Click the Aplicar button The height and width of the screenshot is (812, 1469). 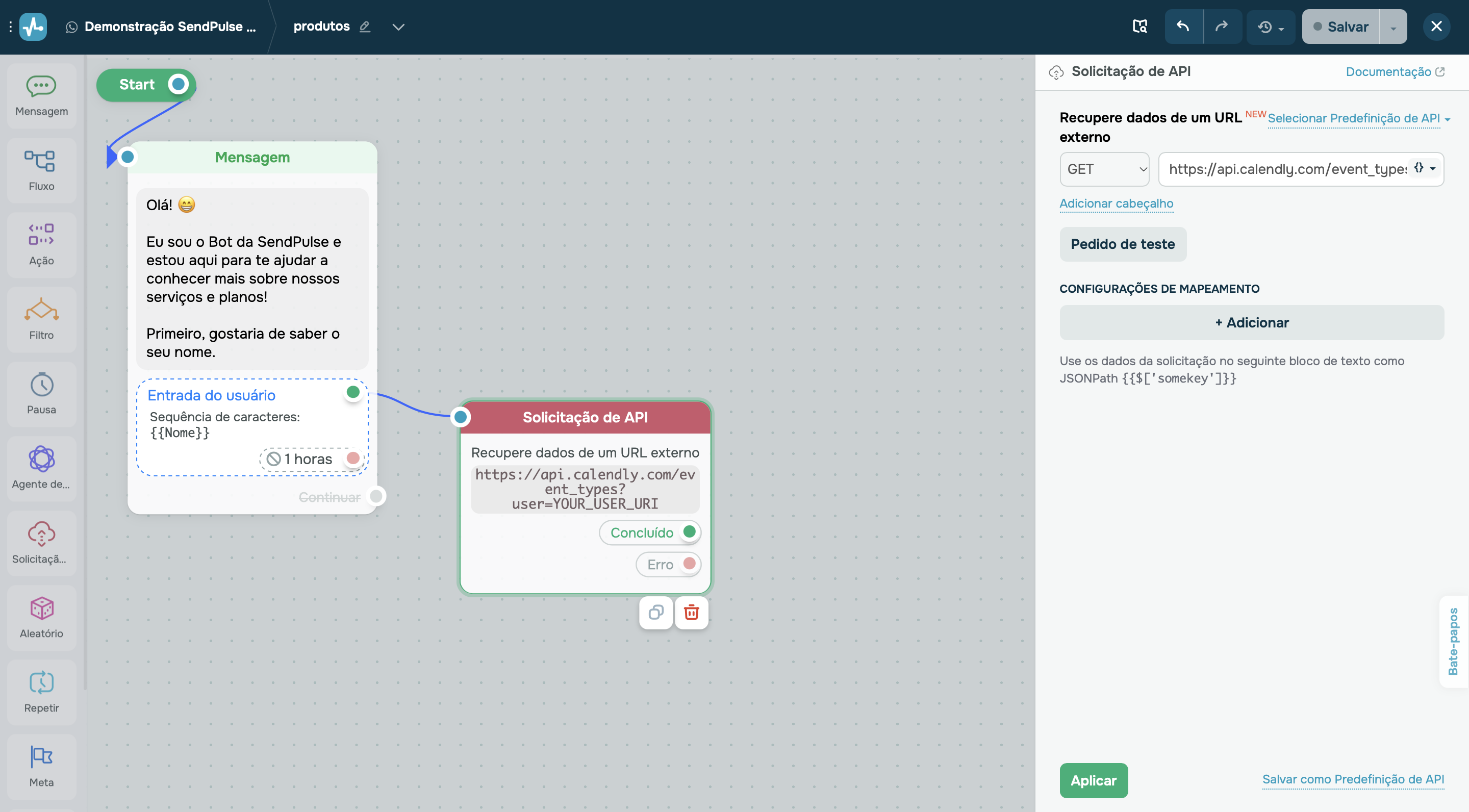click(x=1093, y=780)
